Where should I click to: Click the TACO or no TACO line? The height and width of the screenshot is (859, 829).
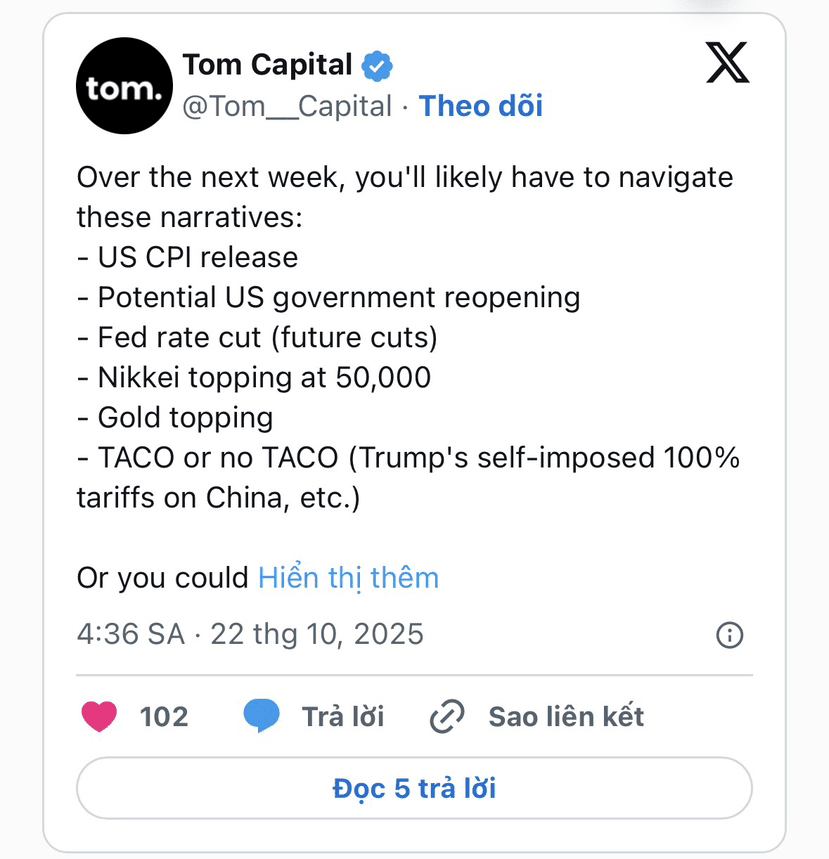point(408,458)
